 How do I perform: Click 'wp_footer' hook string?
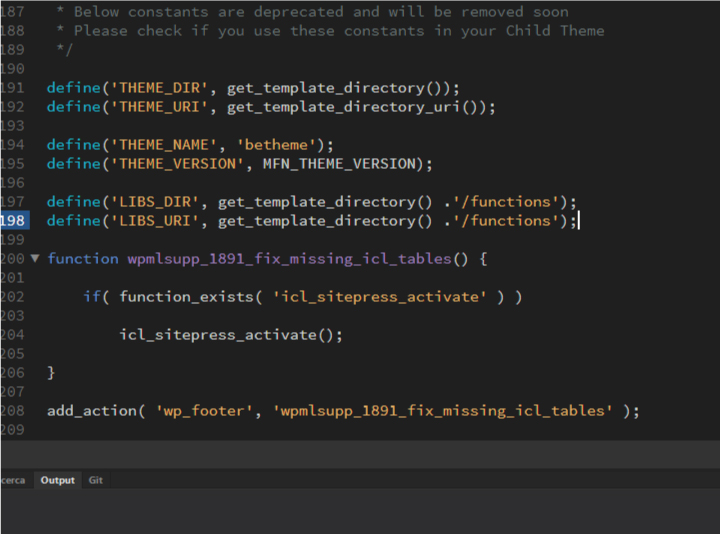pos(204,410)
